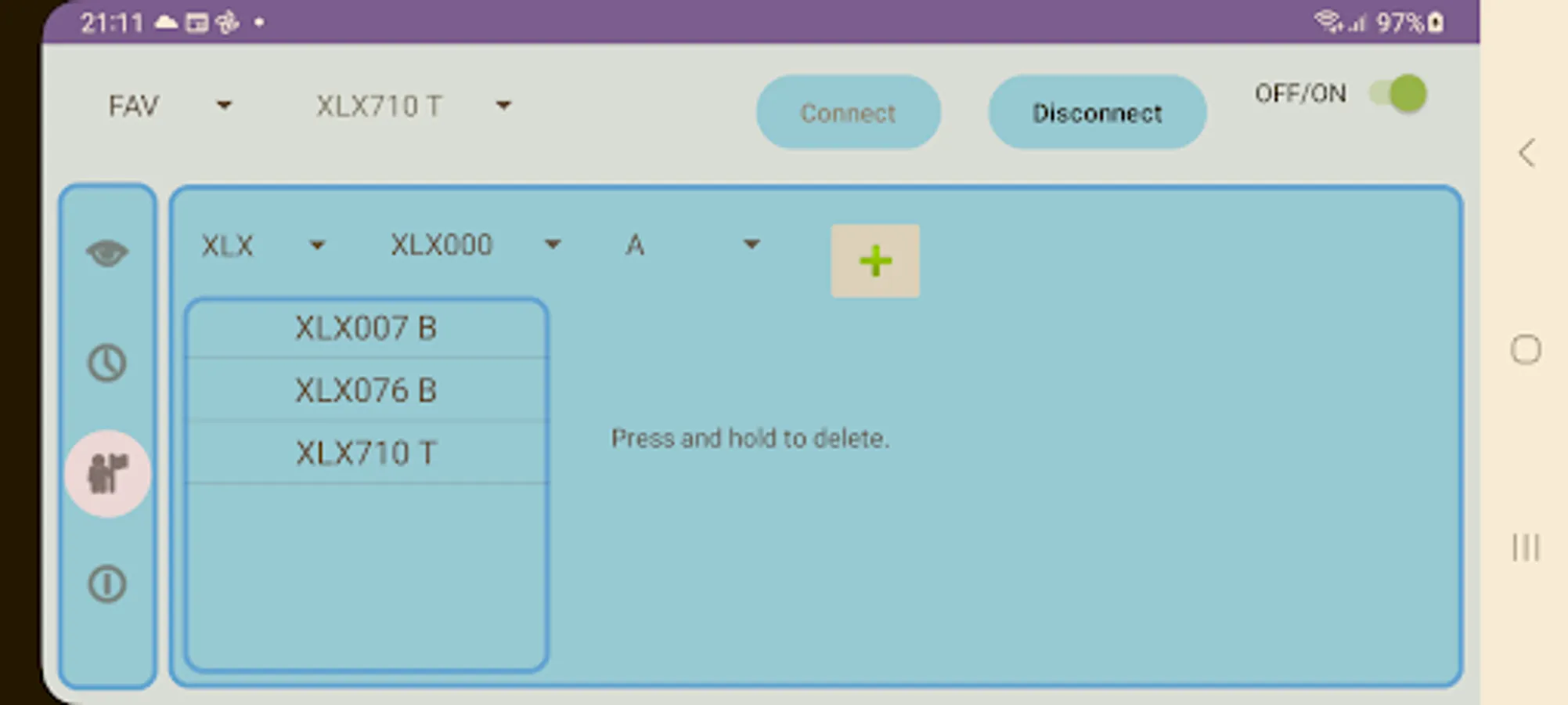The height and width of the screenshot is (705, 1568).
Task: Switch OFF/ON control to the off position
Action: tap(1397, 94)
